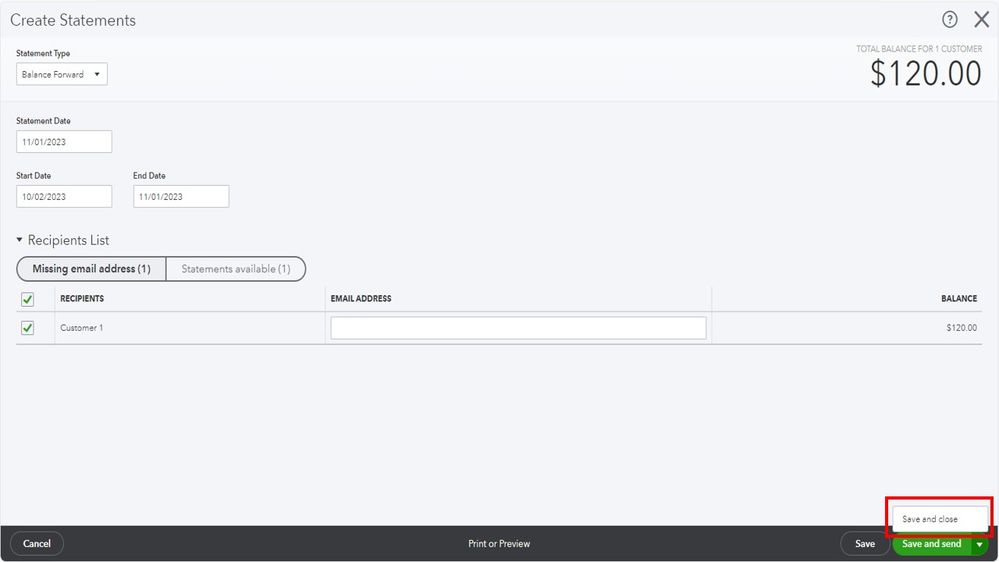The width and height of the screenshot is (999, 562).
Task: Click the Cancel button
Action: pyautogui.click(x=37, y=544)
